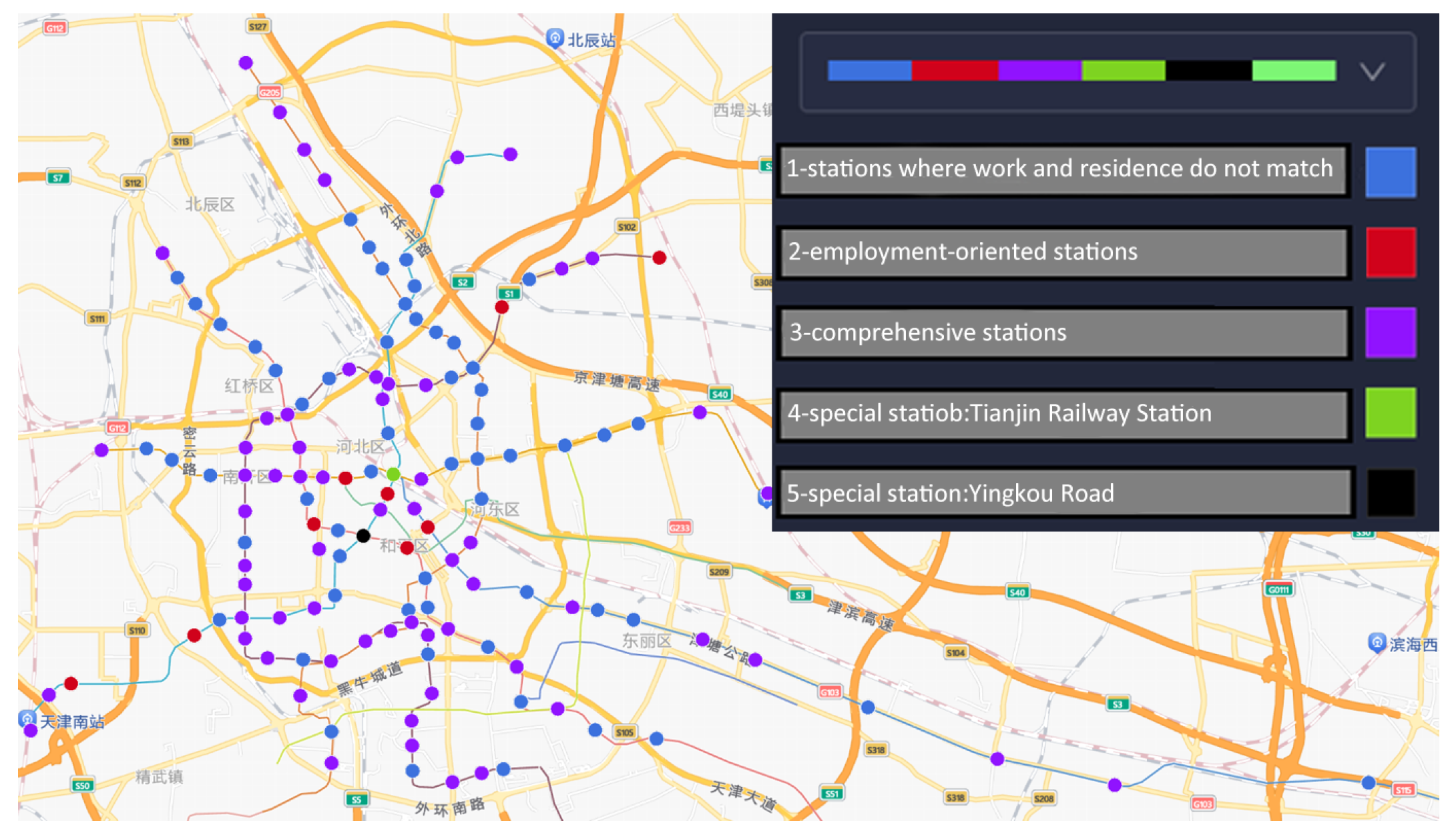Click the green Tianjin Railway Station dot
Viewport: 1456px width, 839px height.
click(x=393, y=474)
